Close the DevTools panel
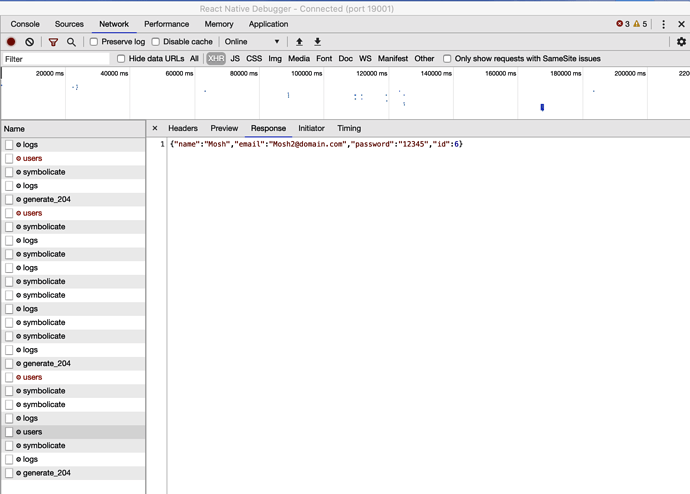Viewport: 690px width, 494px height. pos(681,24)
